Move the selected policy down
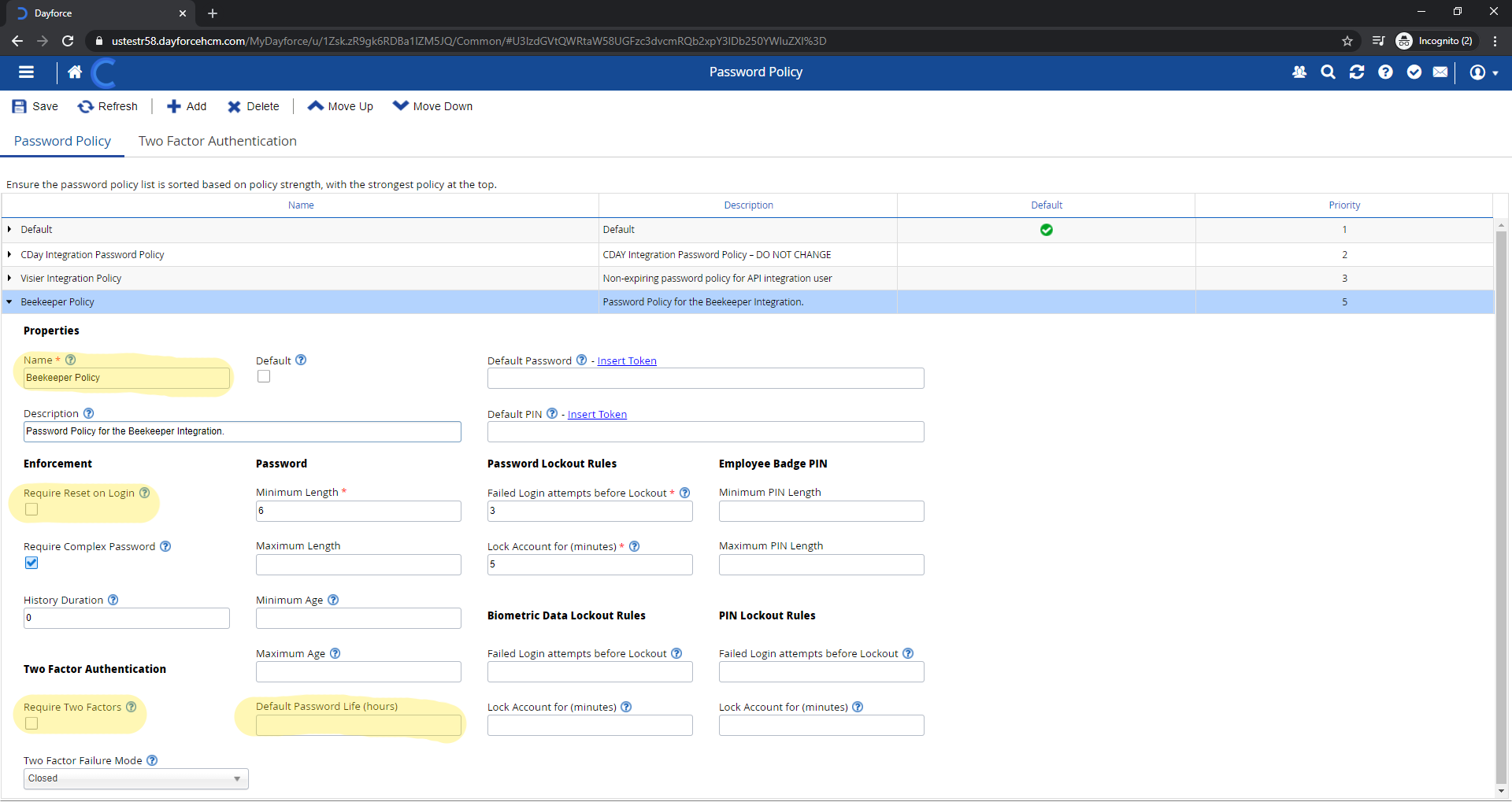 (x=432, y=106)
